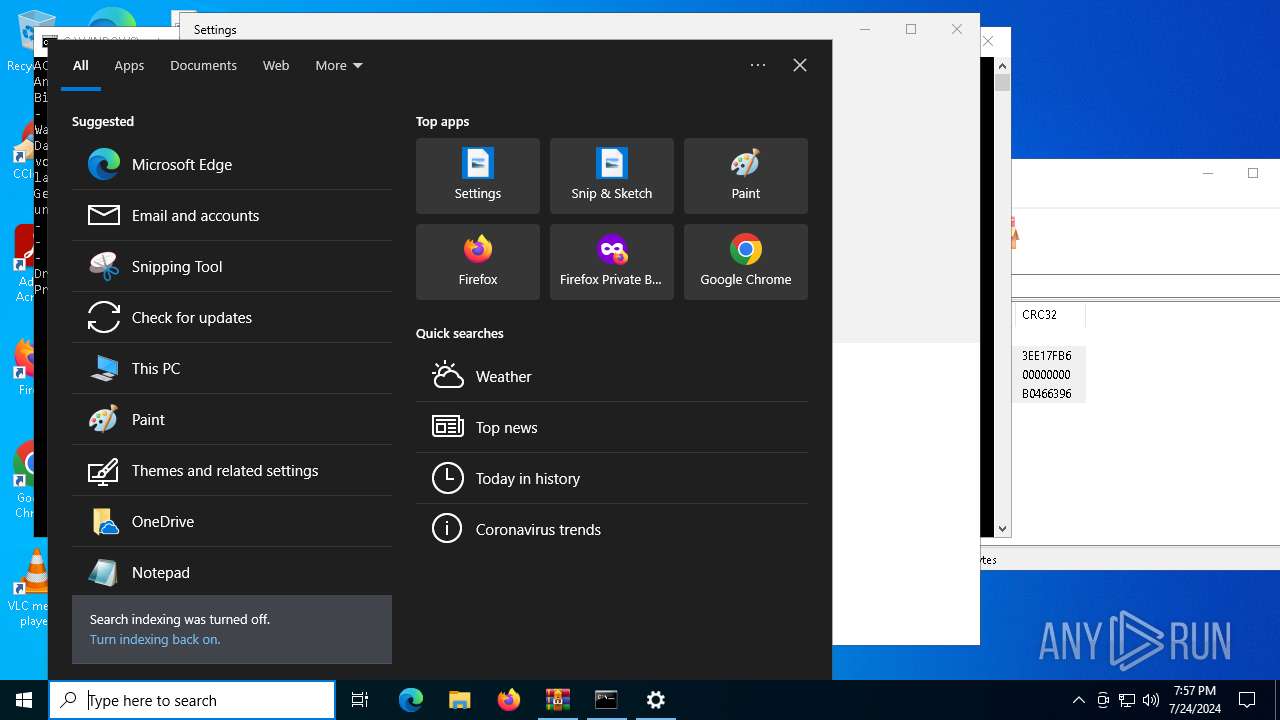Viewport: 1280px width, 720px height.
Task: Select CRC32 value 3EE17FB6
Action: [x=1046, y=355]
